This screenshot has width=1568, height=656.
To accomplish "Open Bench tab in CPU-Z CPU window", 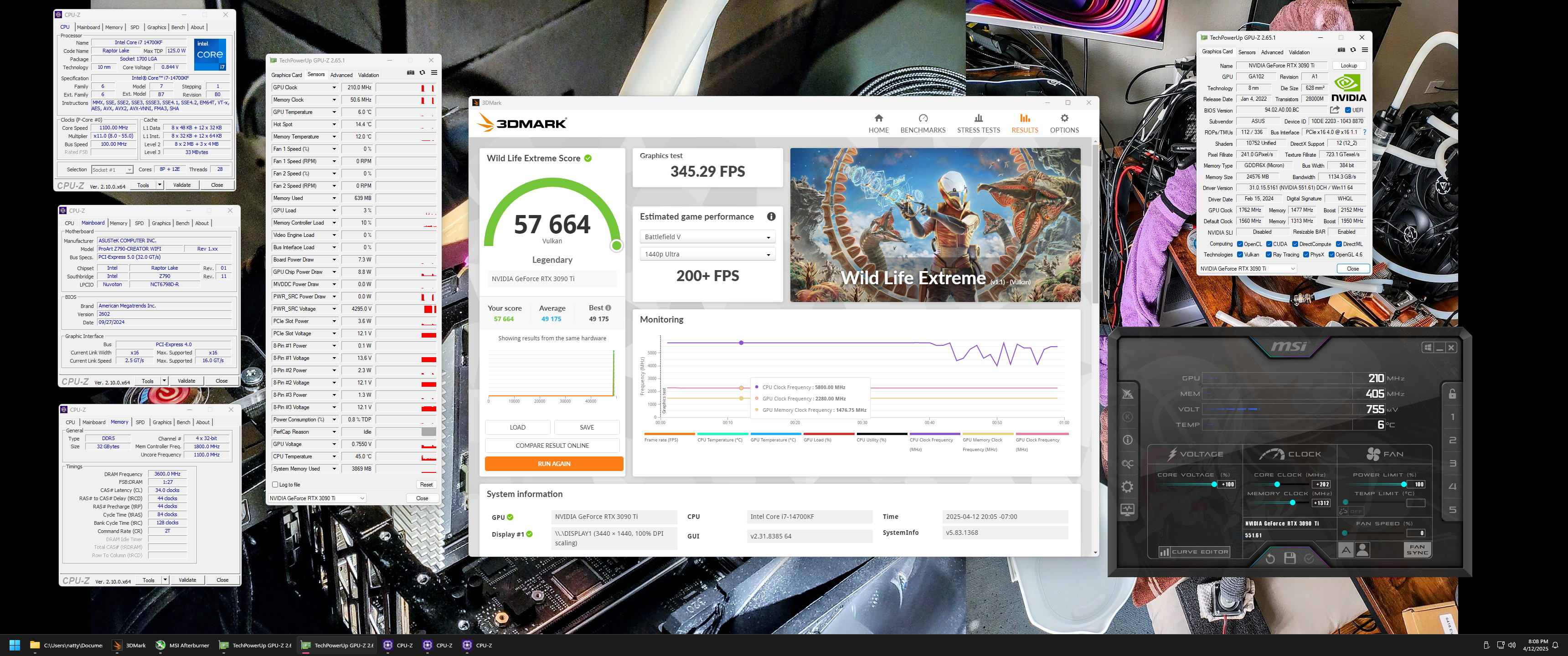I will [178, 27].
